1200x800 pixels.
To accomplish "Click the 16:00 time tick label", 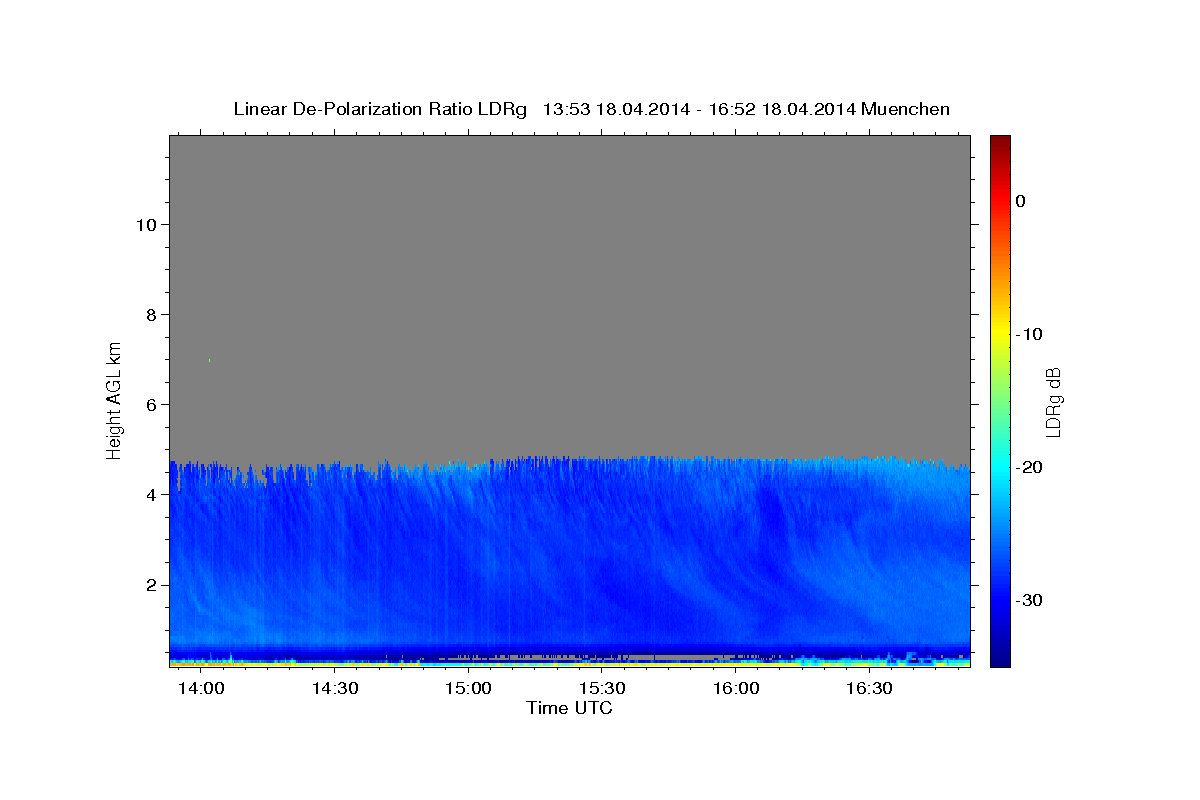I will coord(736,689).
